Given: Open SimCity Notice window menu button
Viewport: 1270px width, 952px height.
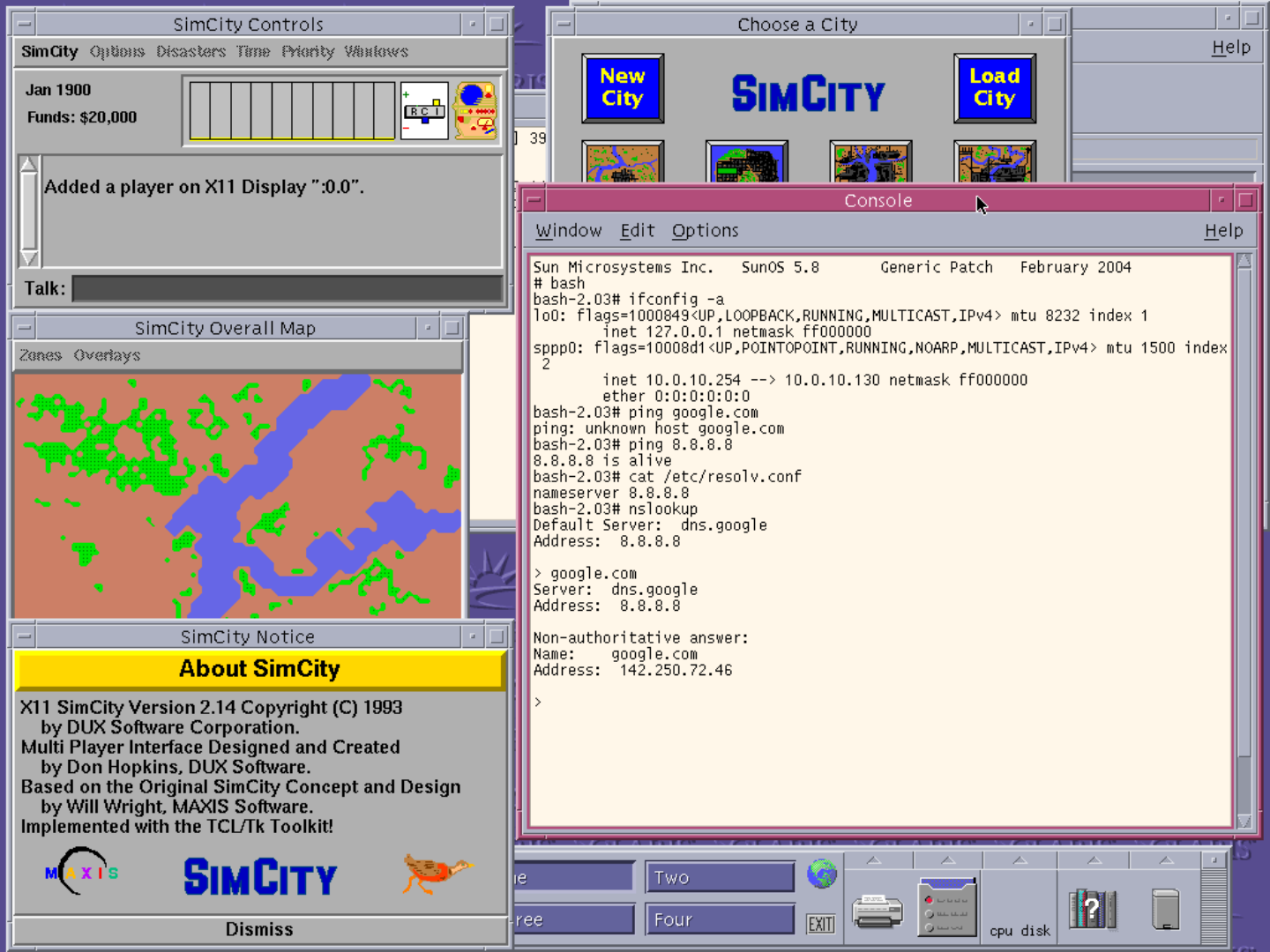Looking at the screenshot, I should click(x=25, y=636).
